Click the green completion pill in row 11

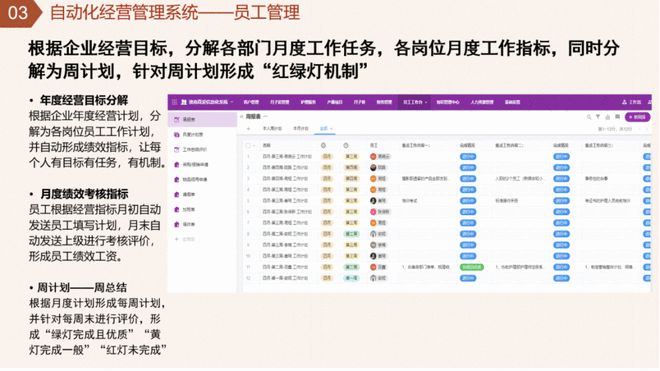pyautogui.click(x=472, y=267)
